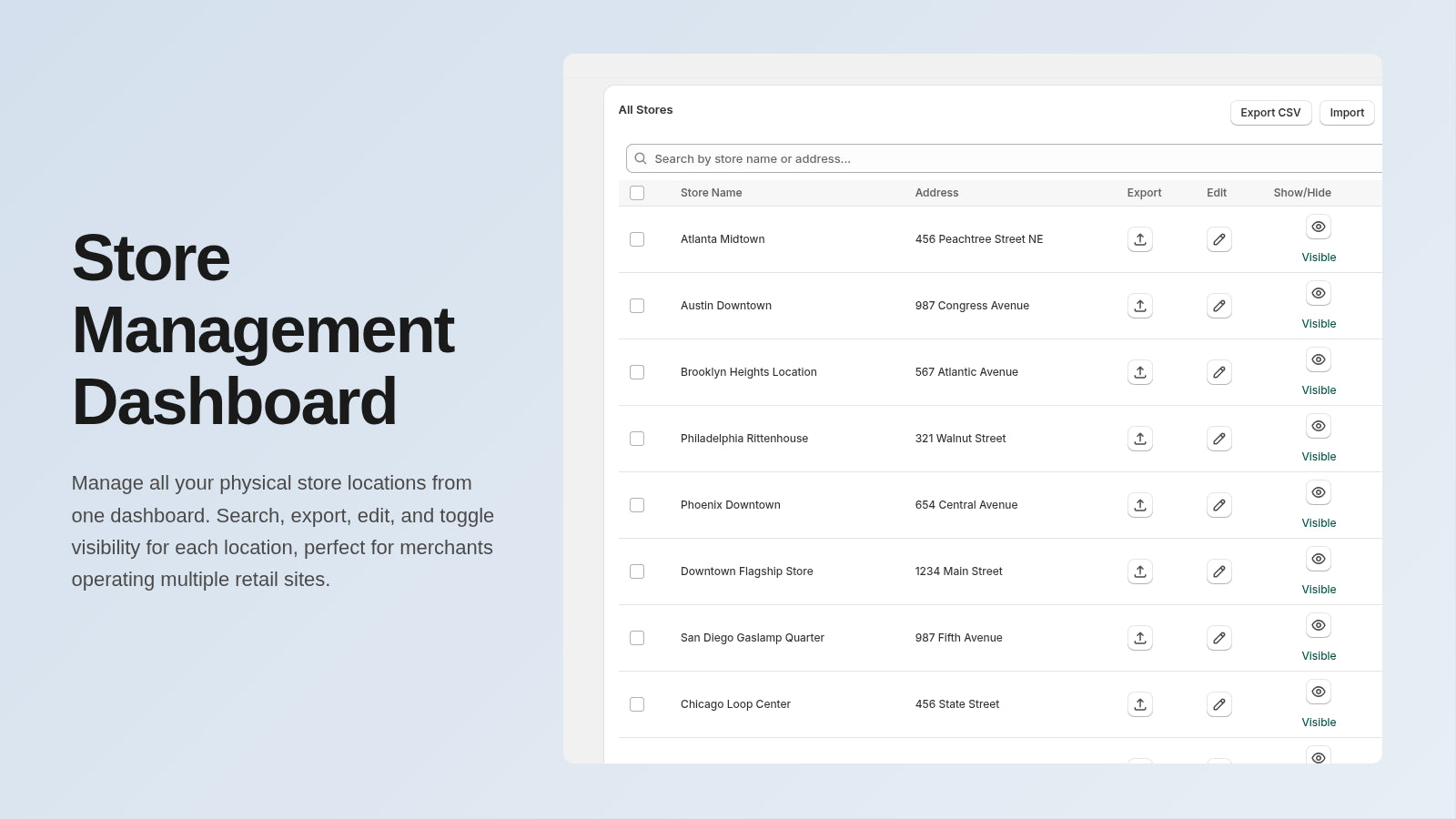1456x819 pixels.
Task: Click the Export CSV button
Action: click(x=1271, y=113)
